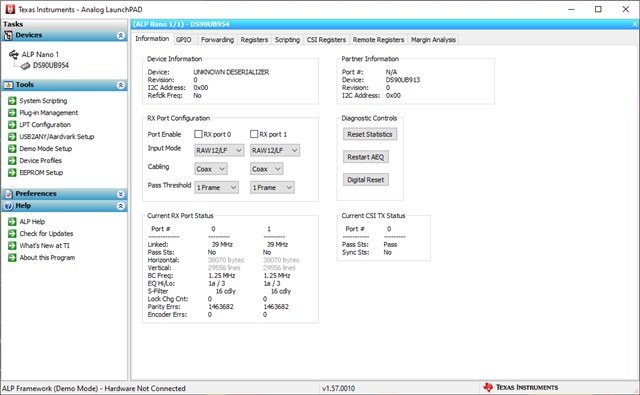640x395 pixels.
Task: Open ALP Help
Action: coord(32,222)
